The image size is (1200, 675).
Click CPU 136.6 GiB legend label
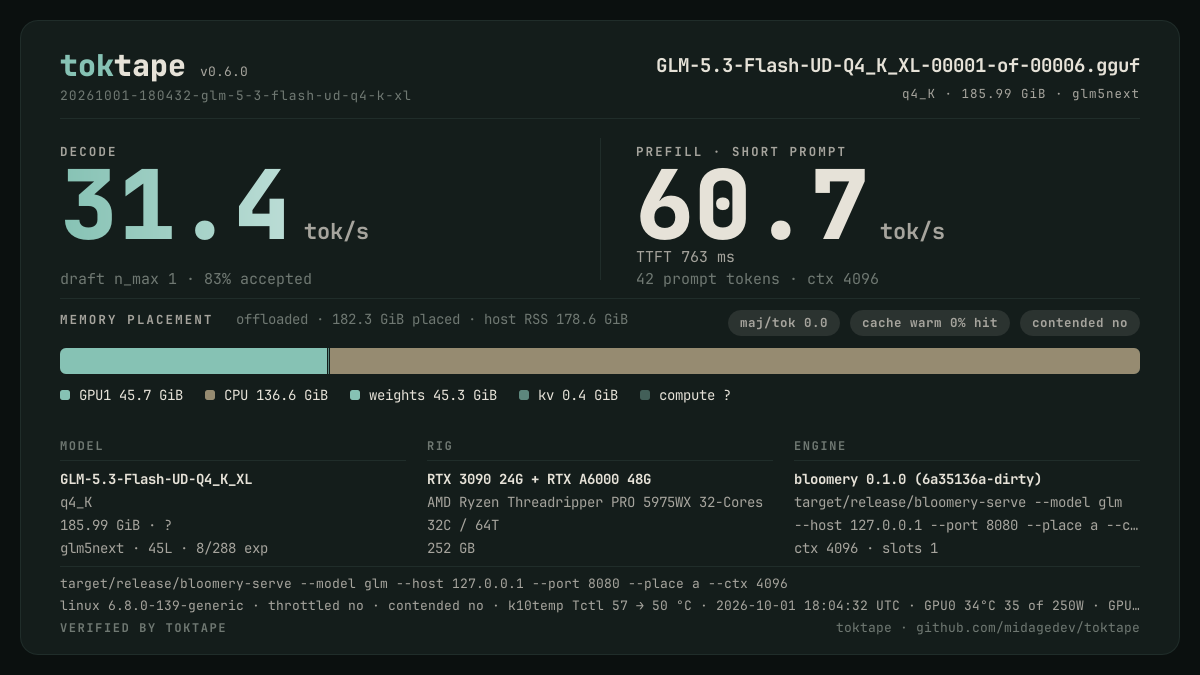[x=276, y=395]
